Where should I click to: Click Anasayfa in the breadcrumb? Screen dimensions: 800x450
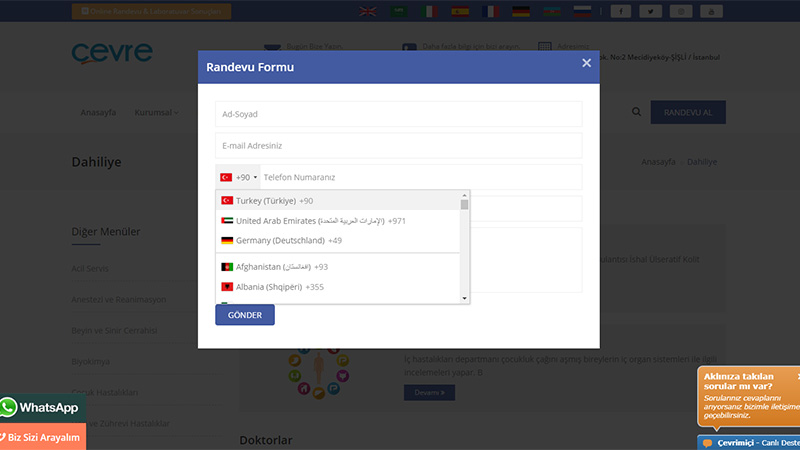pos(658,162)
